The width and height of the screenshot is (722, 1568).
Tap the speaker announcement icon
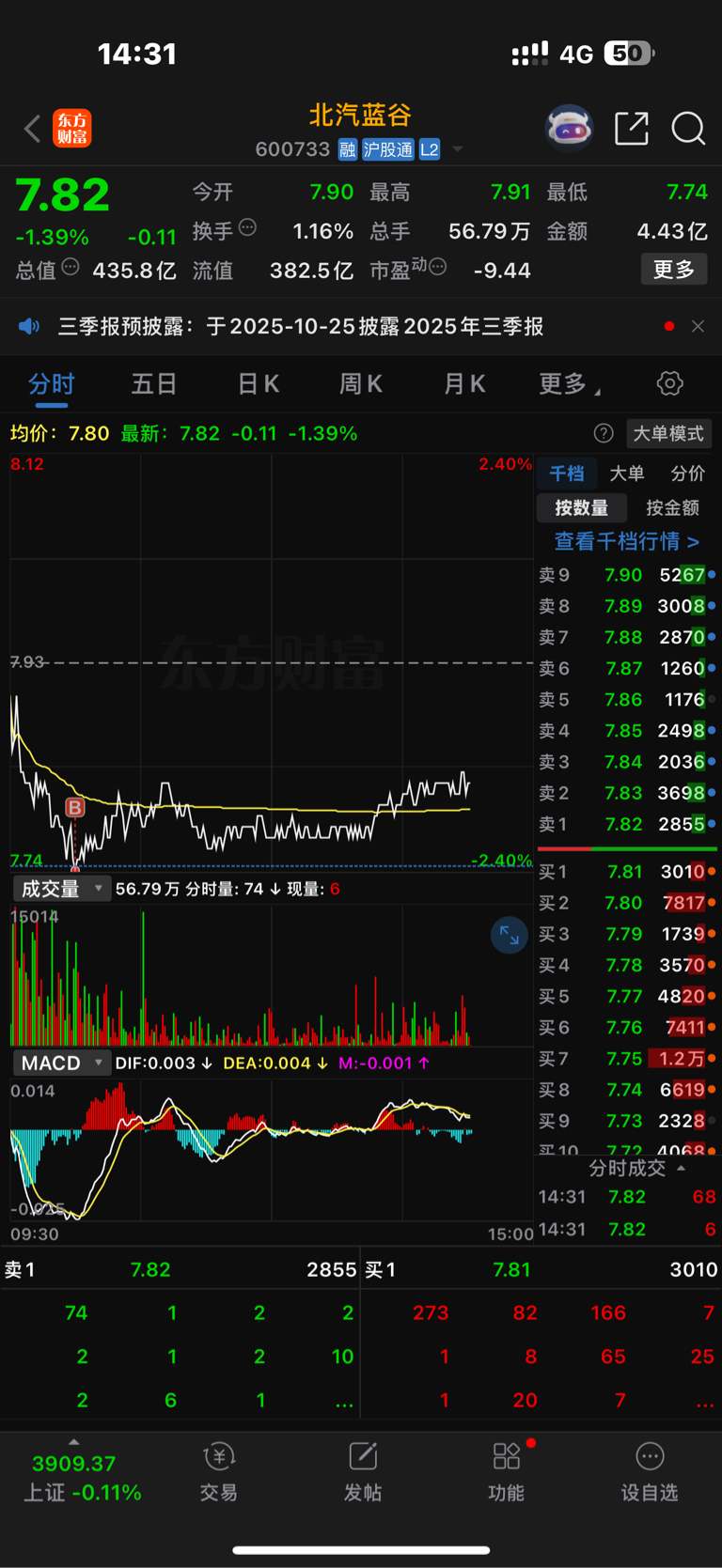point(29,326)
